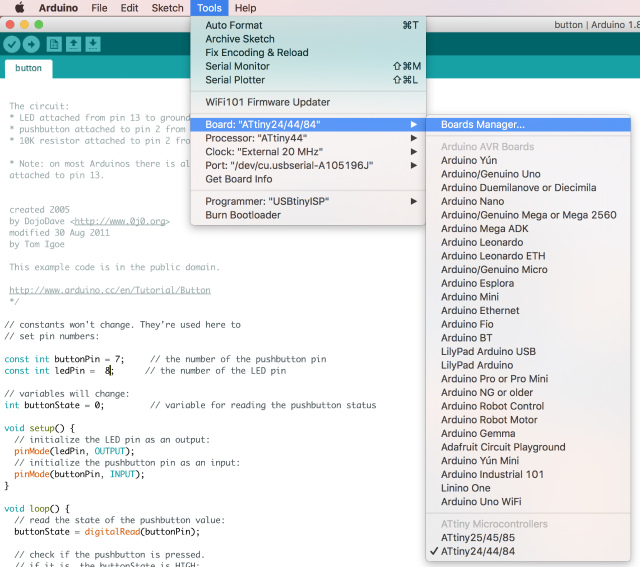Expand the Programmer USBtinyISP submenu
This screenshot has height=567, width=640.
[x=308, y=201]
